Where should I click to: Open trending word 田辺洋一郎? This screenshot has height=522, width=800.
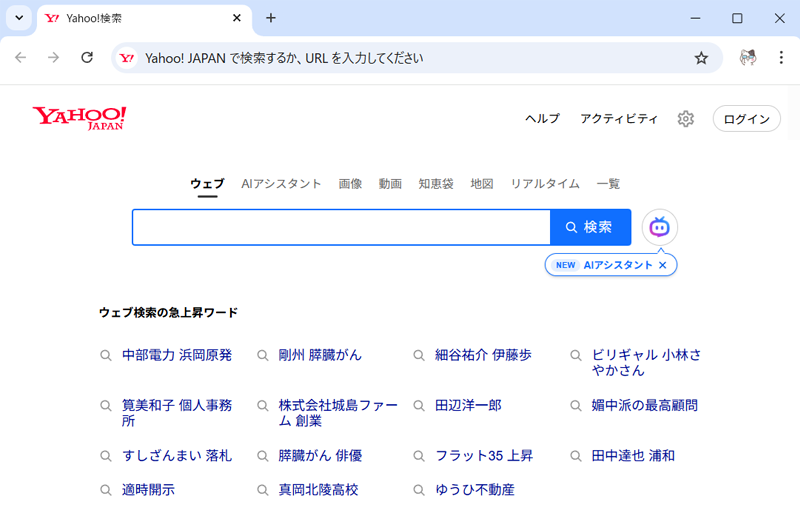(468, 406)
